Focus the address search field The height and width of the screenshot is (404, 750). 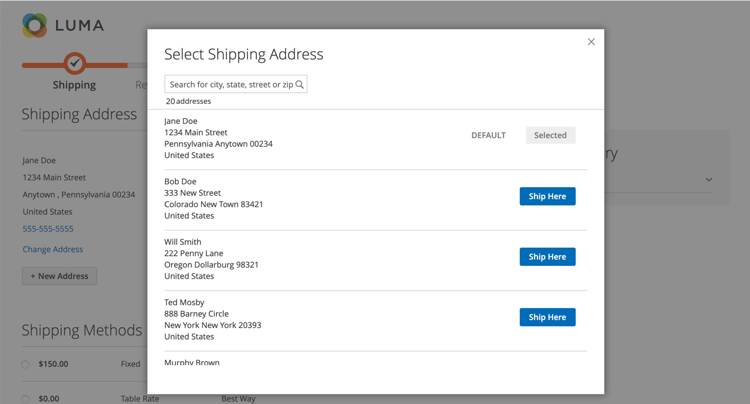[235, 84]
